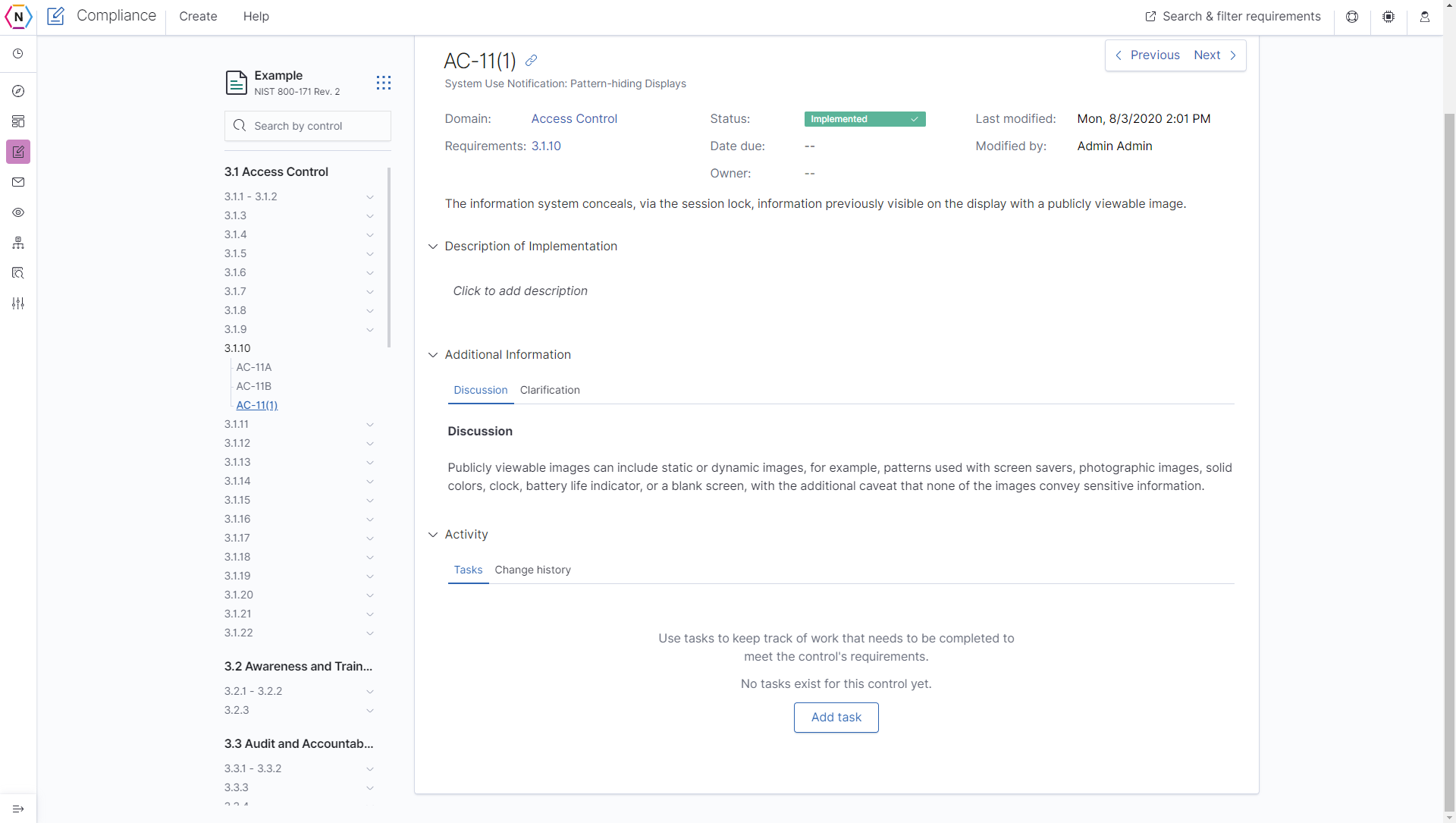Open the search report sidebar icon
The width and height of the screenshot is (1456, 823).
[x=18, y=273]
